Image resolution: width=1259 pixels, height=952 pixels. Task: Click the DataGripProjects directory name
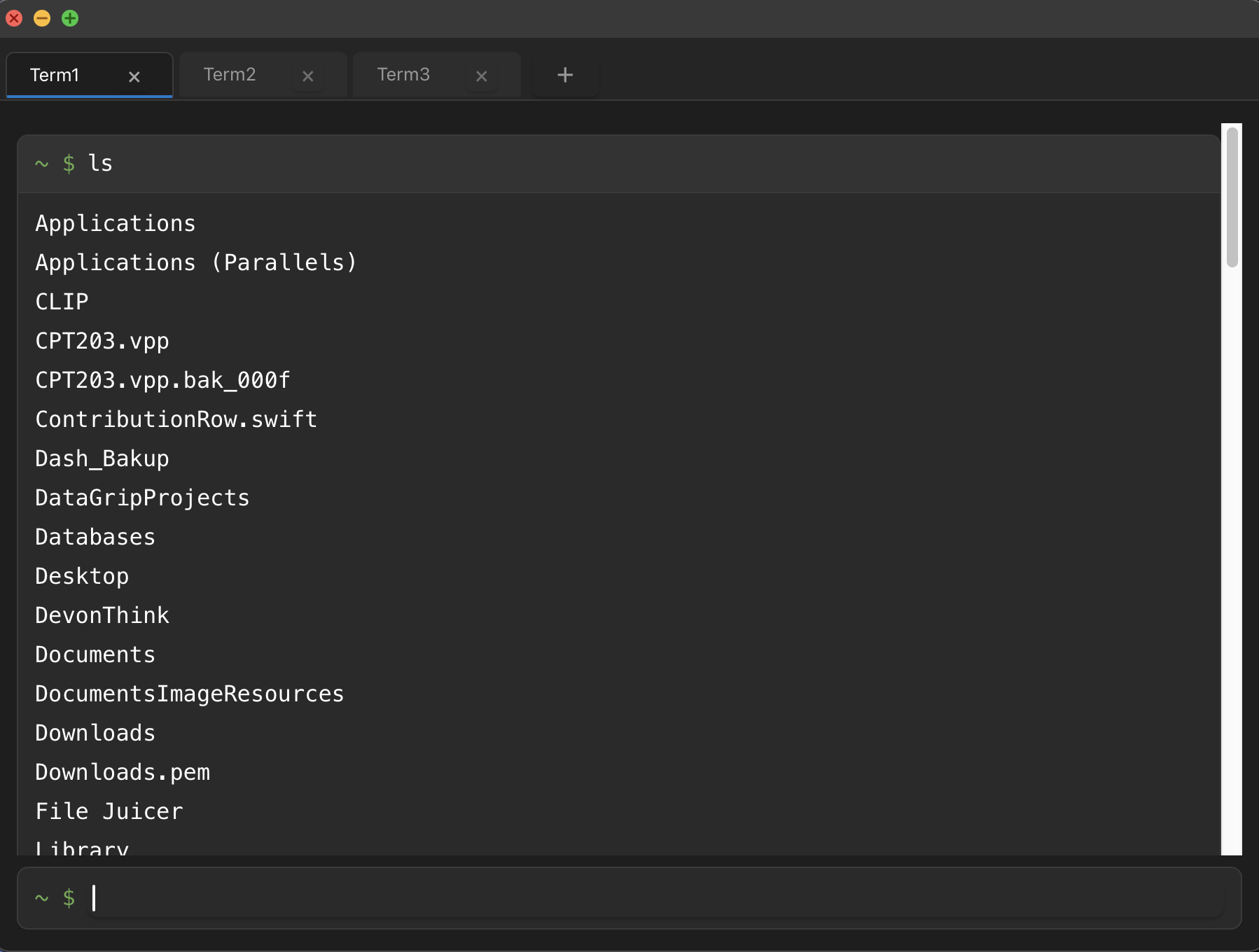pyautogui.click(x=142, y=498)
